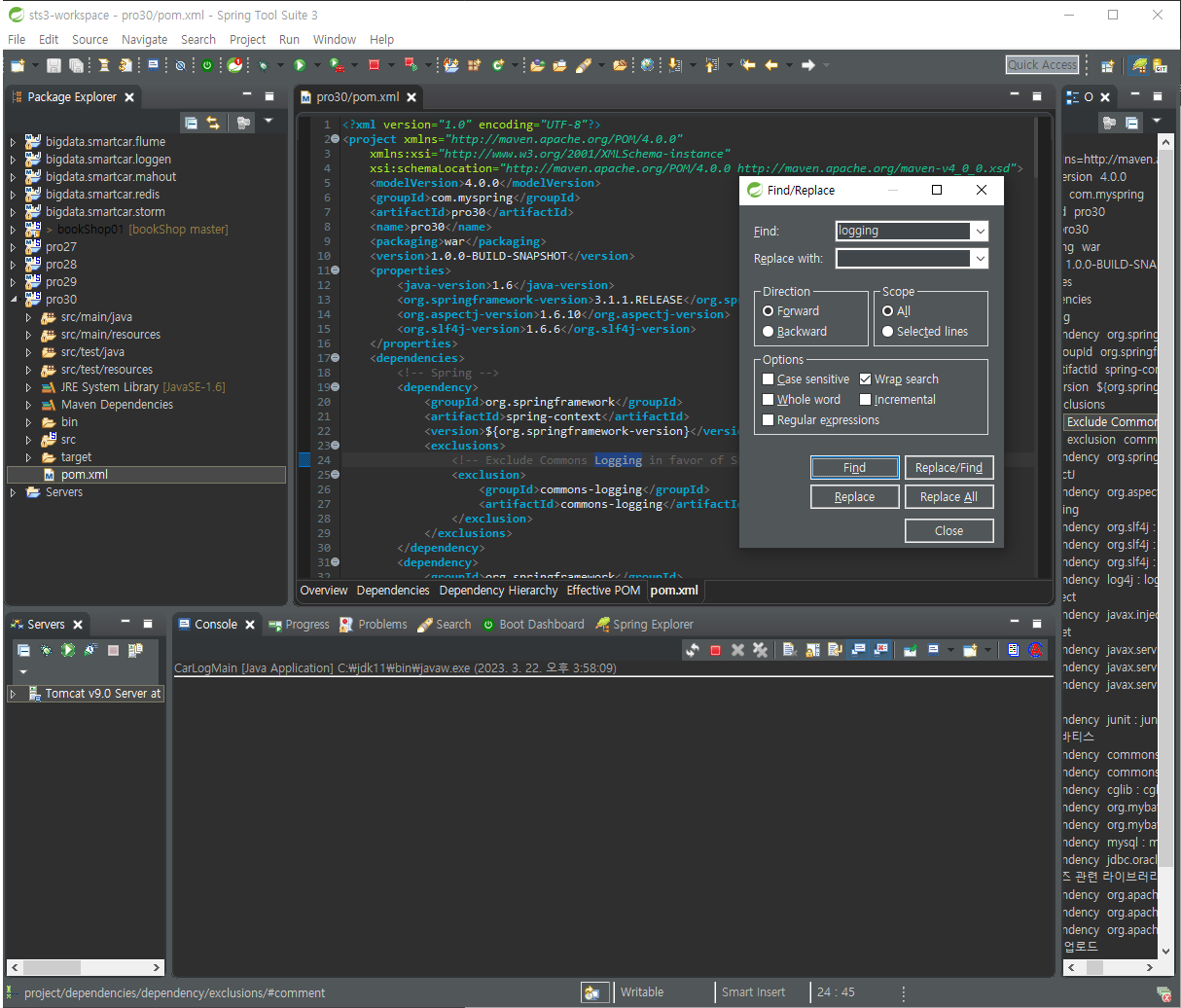This screenshot has width=1181, height=1008.
Task: Click the globe web browser toolbar icon
Action: pos(647,65)
